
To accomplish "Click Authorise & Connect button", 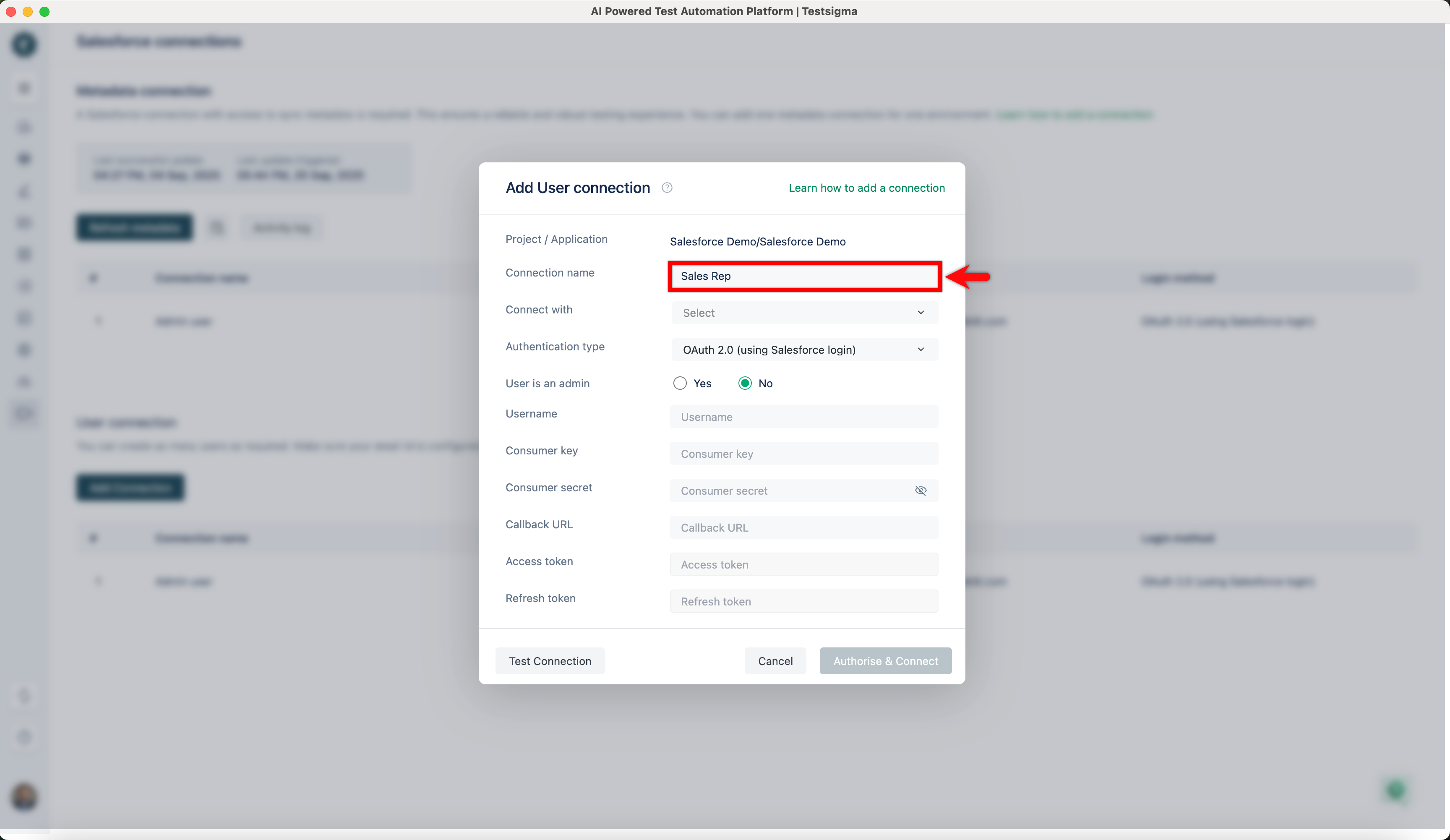I will 885,661.
